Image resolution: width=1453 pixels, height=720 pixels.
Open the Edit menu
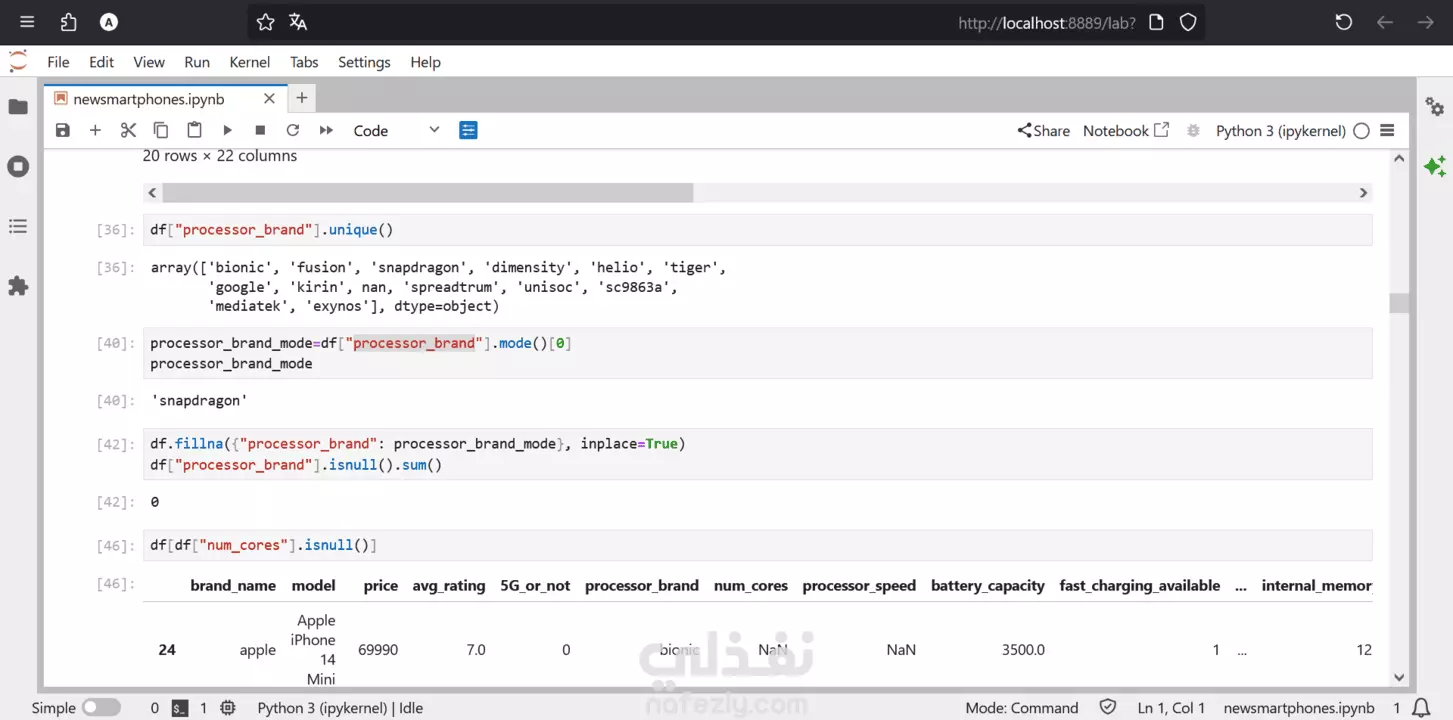coord(101,62)
